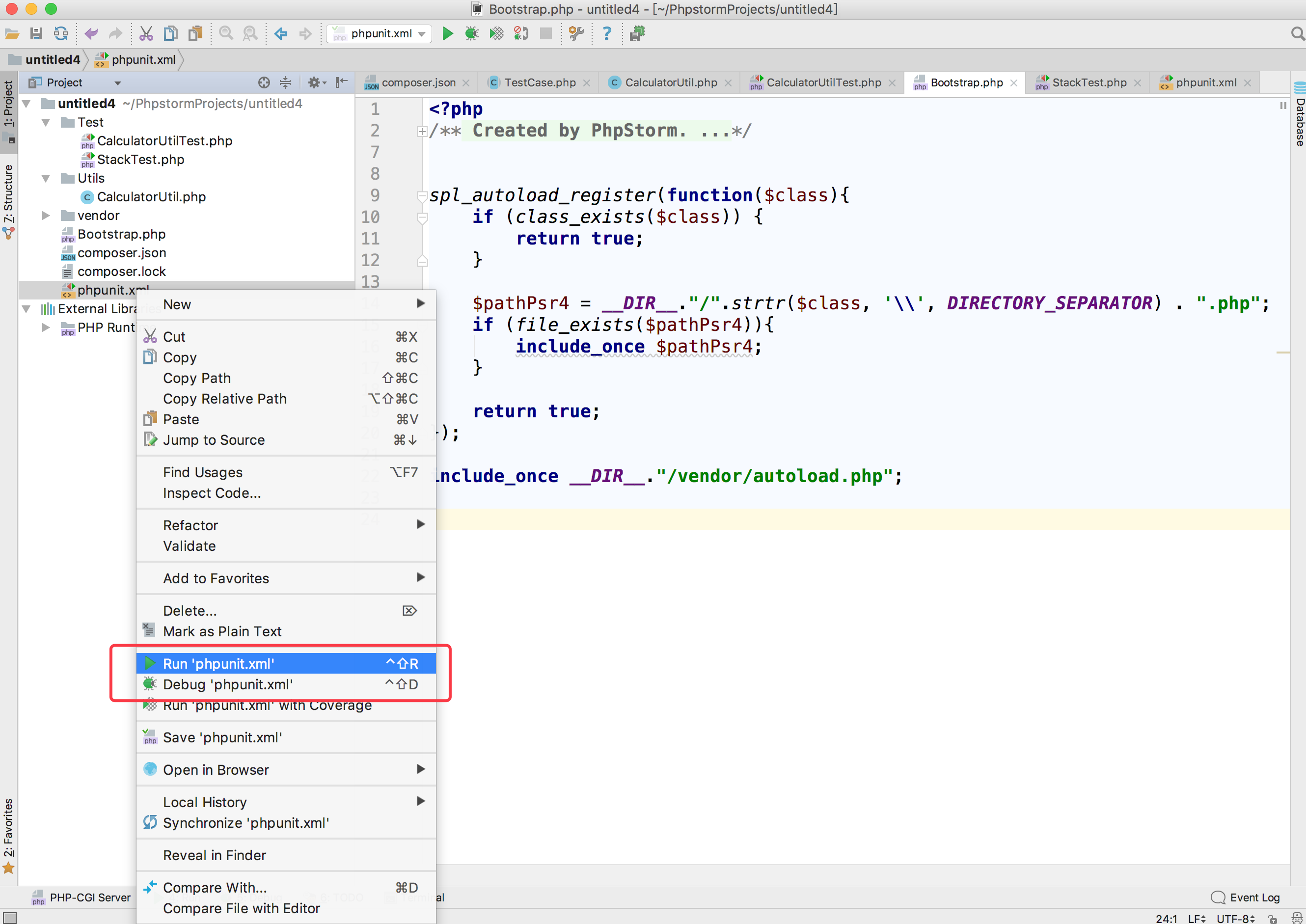Choose Compare With... menu entry

coord(286,888)
